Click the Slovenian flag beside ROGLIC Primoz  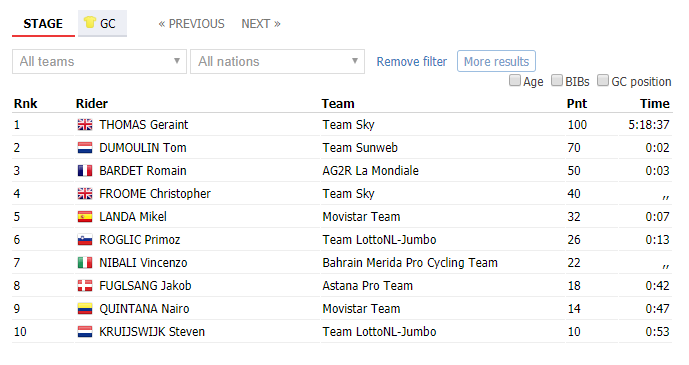[x=85, y=240]
